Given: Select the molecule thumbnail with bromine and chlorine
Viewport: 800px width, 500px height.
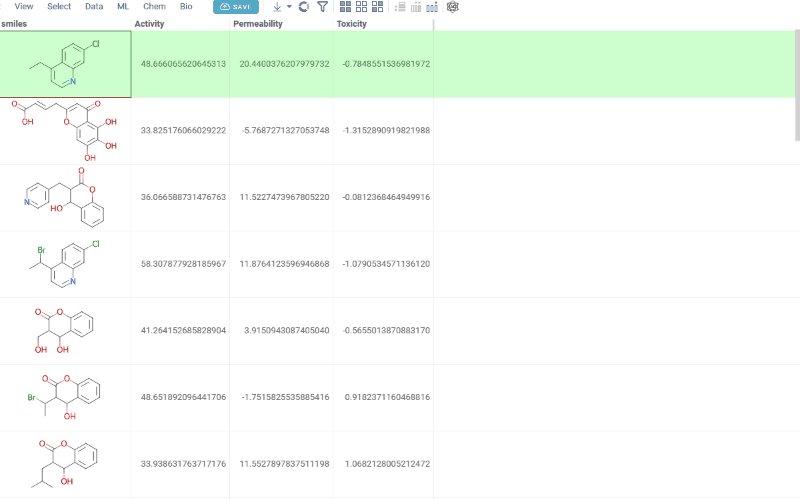Looking at the screenshot, I should (65, 265).
